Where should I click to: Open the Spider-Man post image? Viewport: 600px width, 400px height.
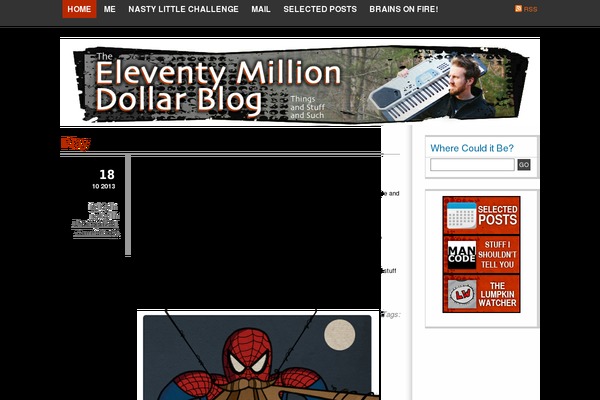tap(258, 355)
